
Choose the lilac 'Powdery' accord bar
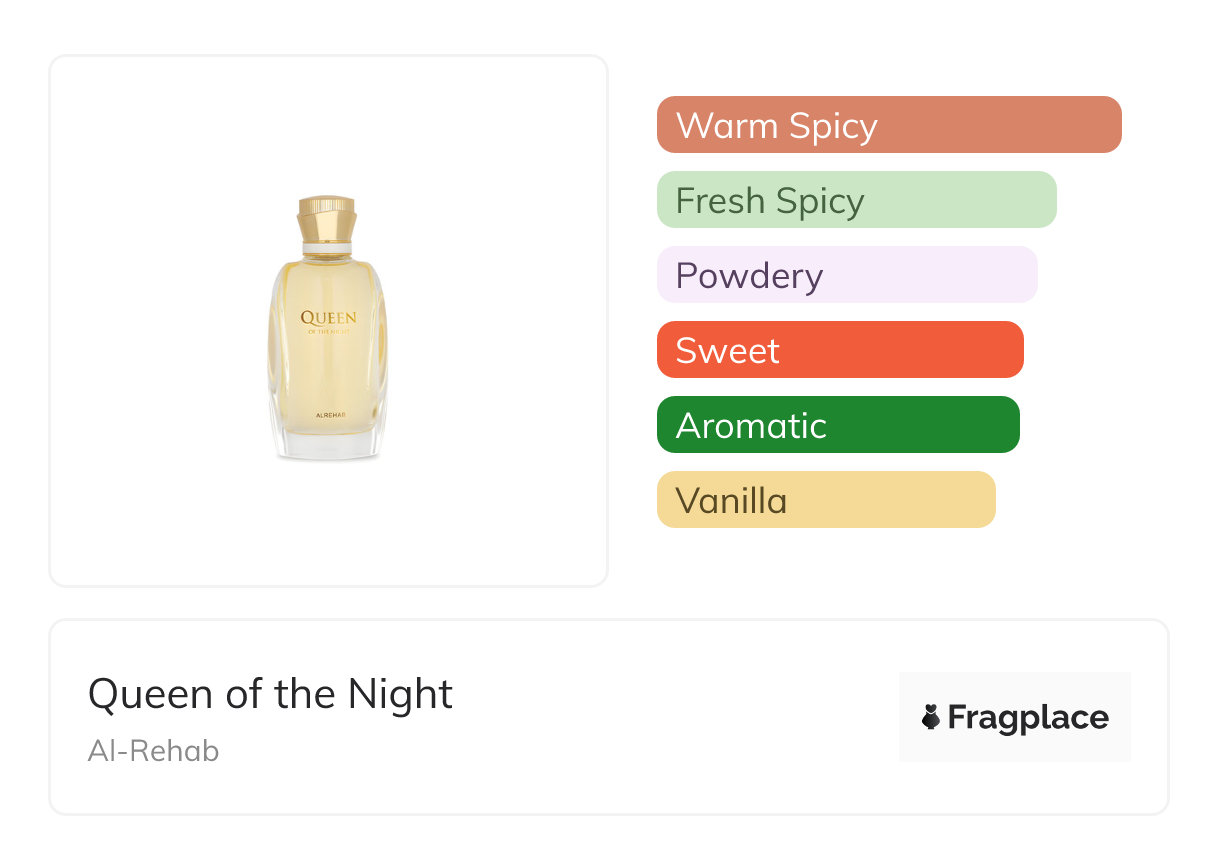point(846,275)
